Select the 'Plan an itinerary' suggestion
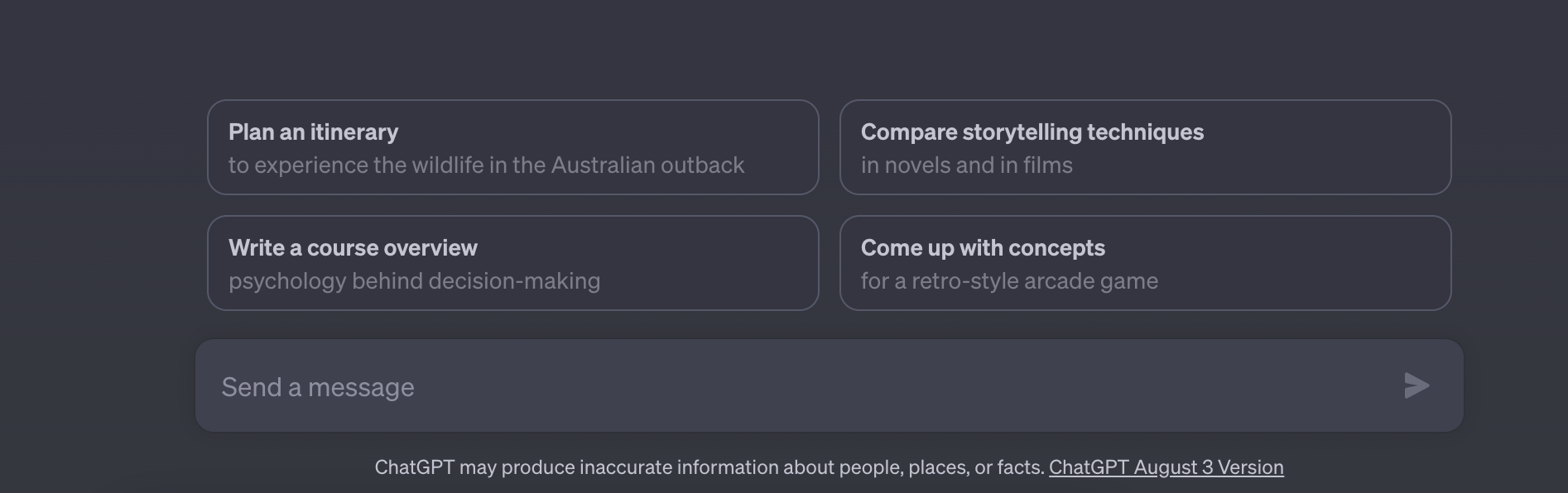Image resolution: width=1568 pixels, height=493 pixels. pos(512,147)
